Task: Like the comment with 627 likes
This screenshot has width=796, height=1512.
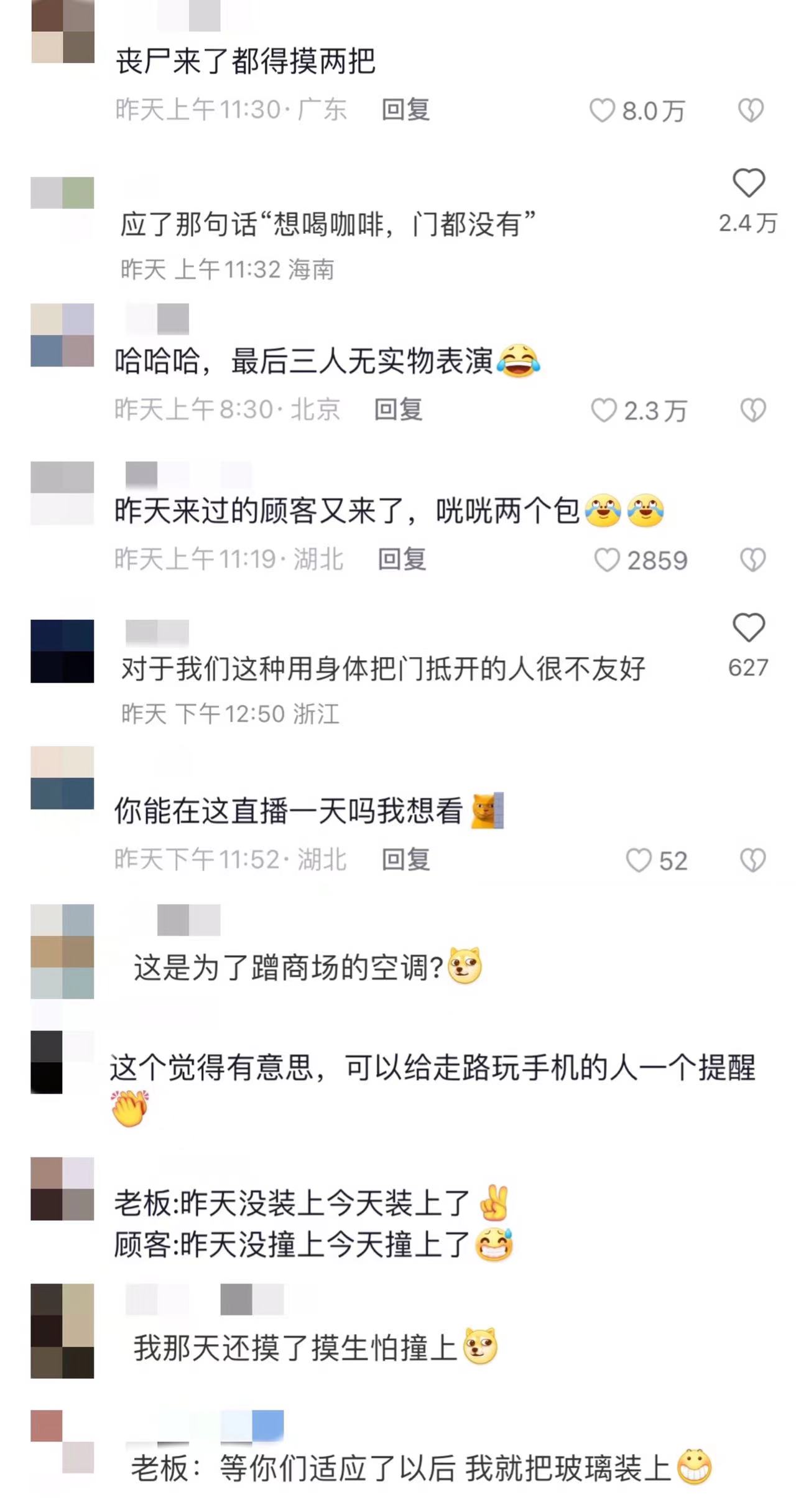Action: pyautogui.click(x=749, y=627)
